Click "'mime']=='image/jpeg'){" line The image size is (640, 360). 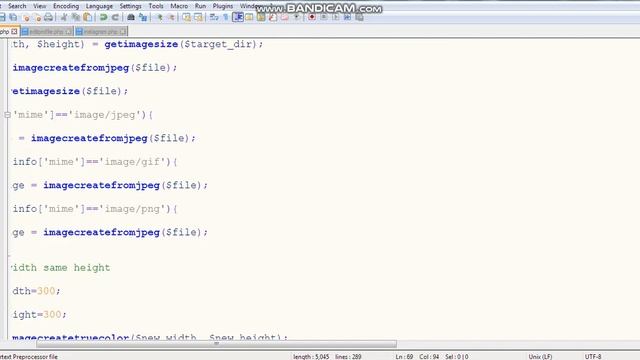pyautogui.click(x=83, y=115)
